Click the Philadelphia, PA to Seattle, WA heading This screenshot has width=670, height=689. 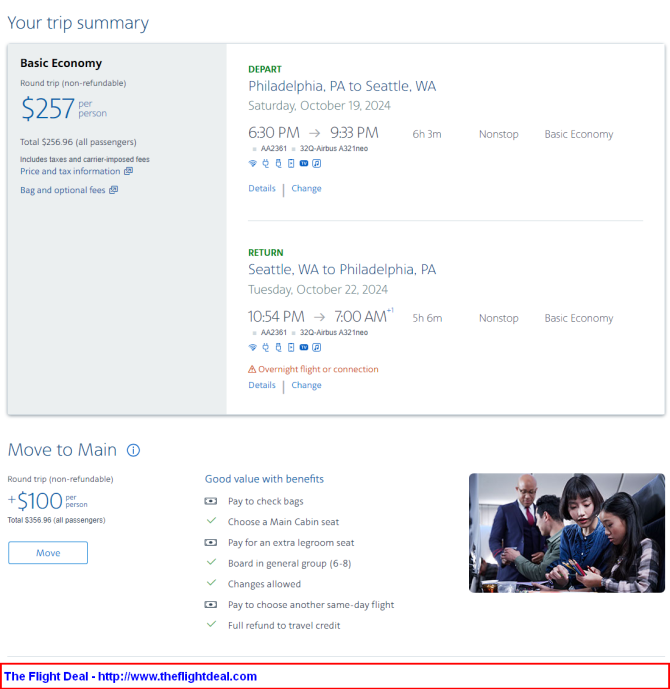(x=342, y=86)
